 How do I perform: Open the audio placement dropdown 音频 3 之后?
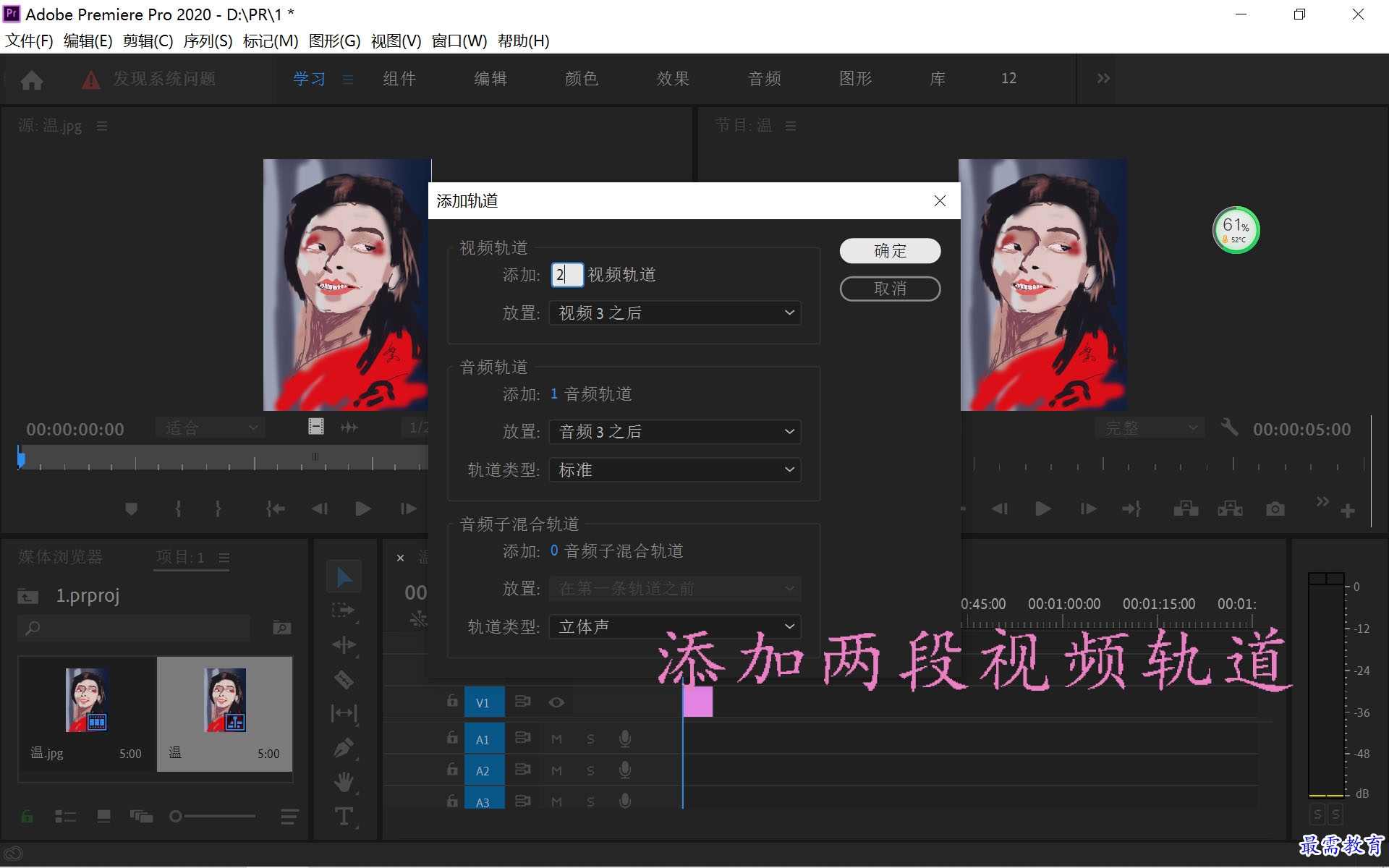click(675, 432)
